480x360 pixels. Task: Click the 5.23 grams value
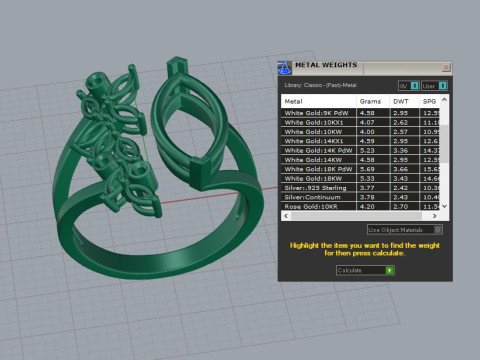[x=367, y=151]
